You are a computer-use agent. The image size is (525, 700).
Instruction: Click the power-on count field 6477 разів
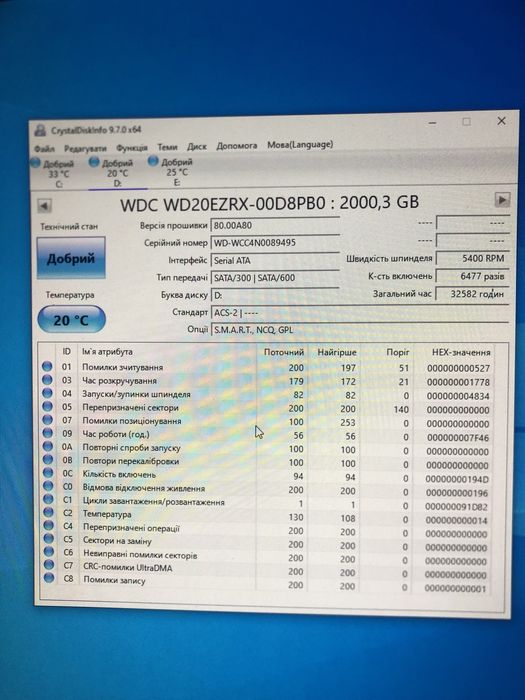pyautogui.click(x=472, y=276)
